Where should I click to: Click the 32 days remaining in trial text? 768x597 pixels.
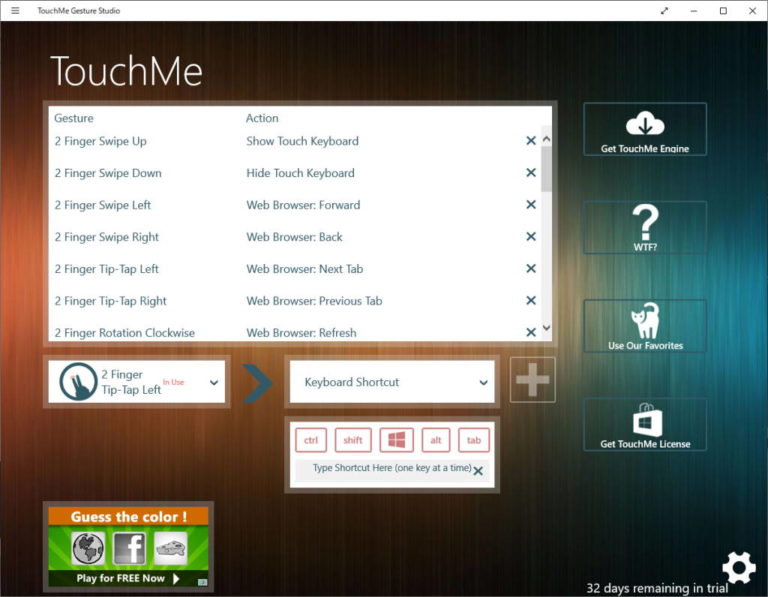coord(657,588)
